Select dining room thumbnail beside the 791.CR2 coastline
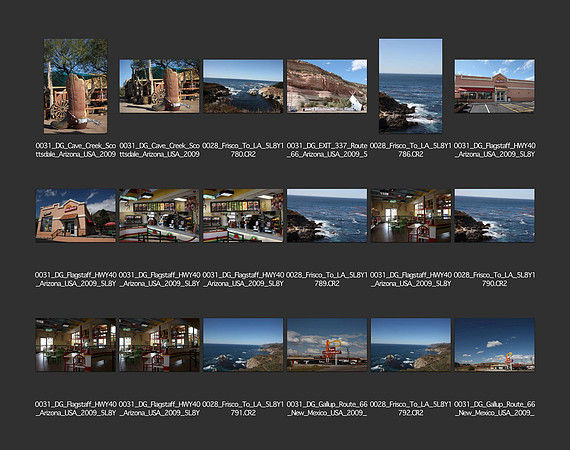The height and width of the screenshot is (450, 570). point(159,345)
